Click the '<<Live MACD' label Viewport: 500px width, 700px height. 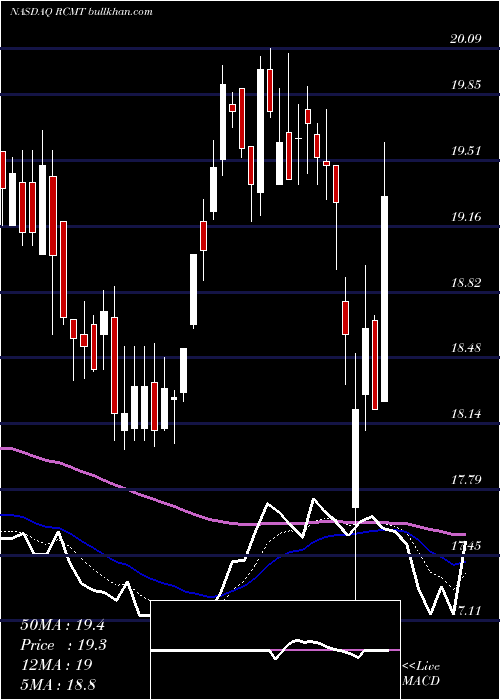[421, 673]
